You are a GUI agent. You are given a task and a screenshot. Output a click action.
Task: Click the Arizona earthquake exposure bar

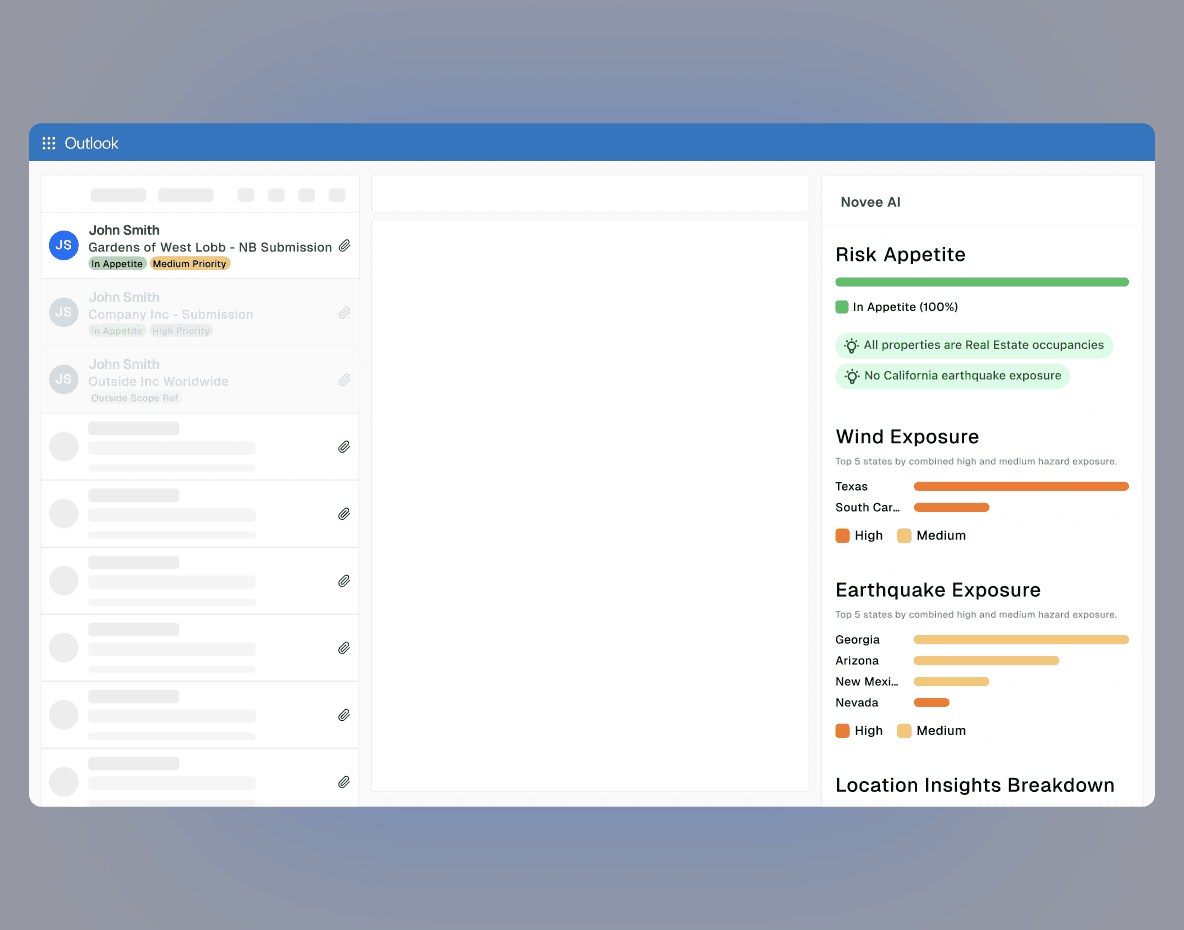(986, 661)
